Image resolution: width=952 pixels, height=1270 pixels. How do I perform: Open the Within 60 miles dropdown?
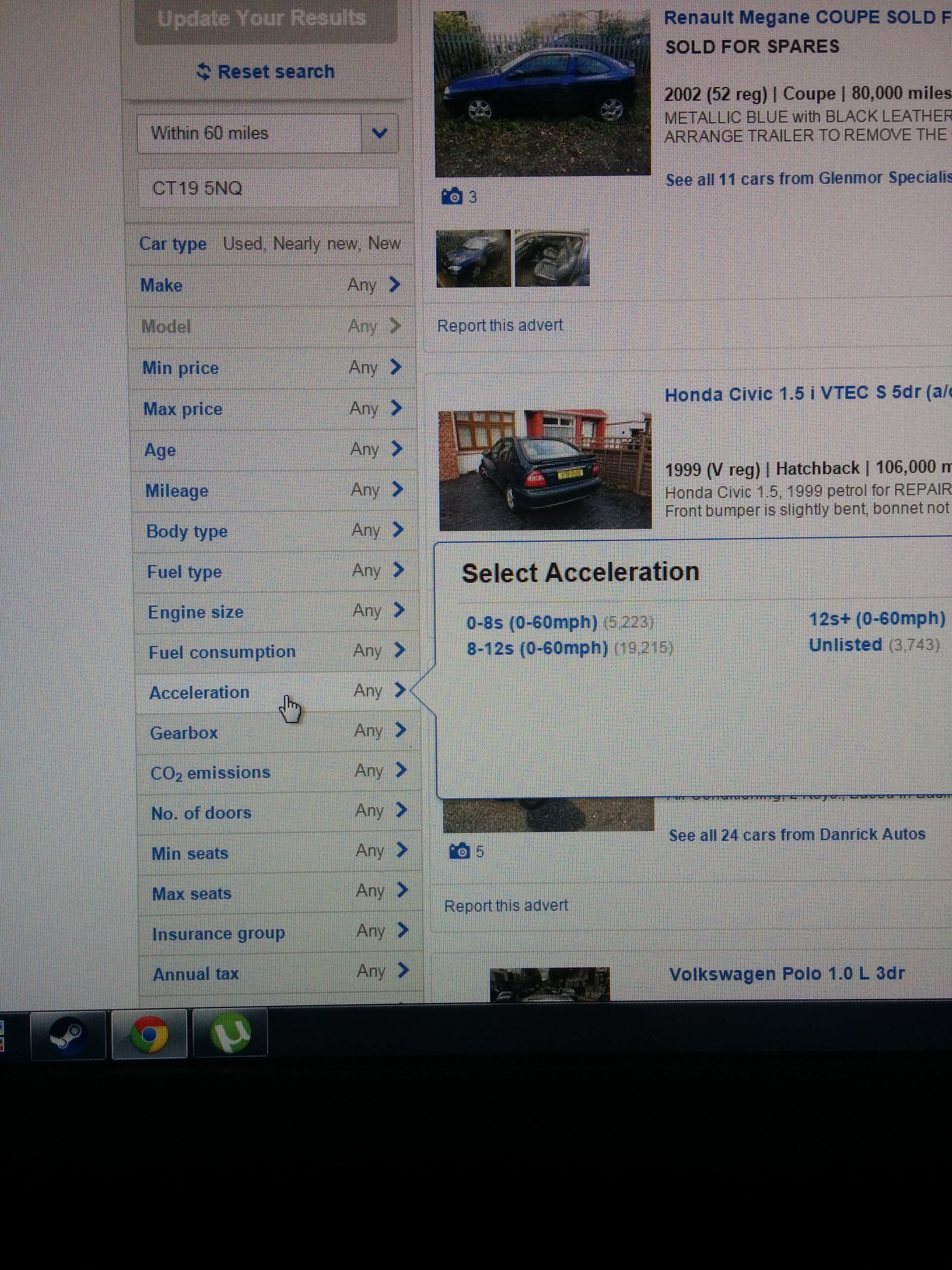point(268,133)
